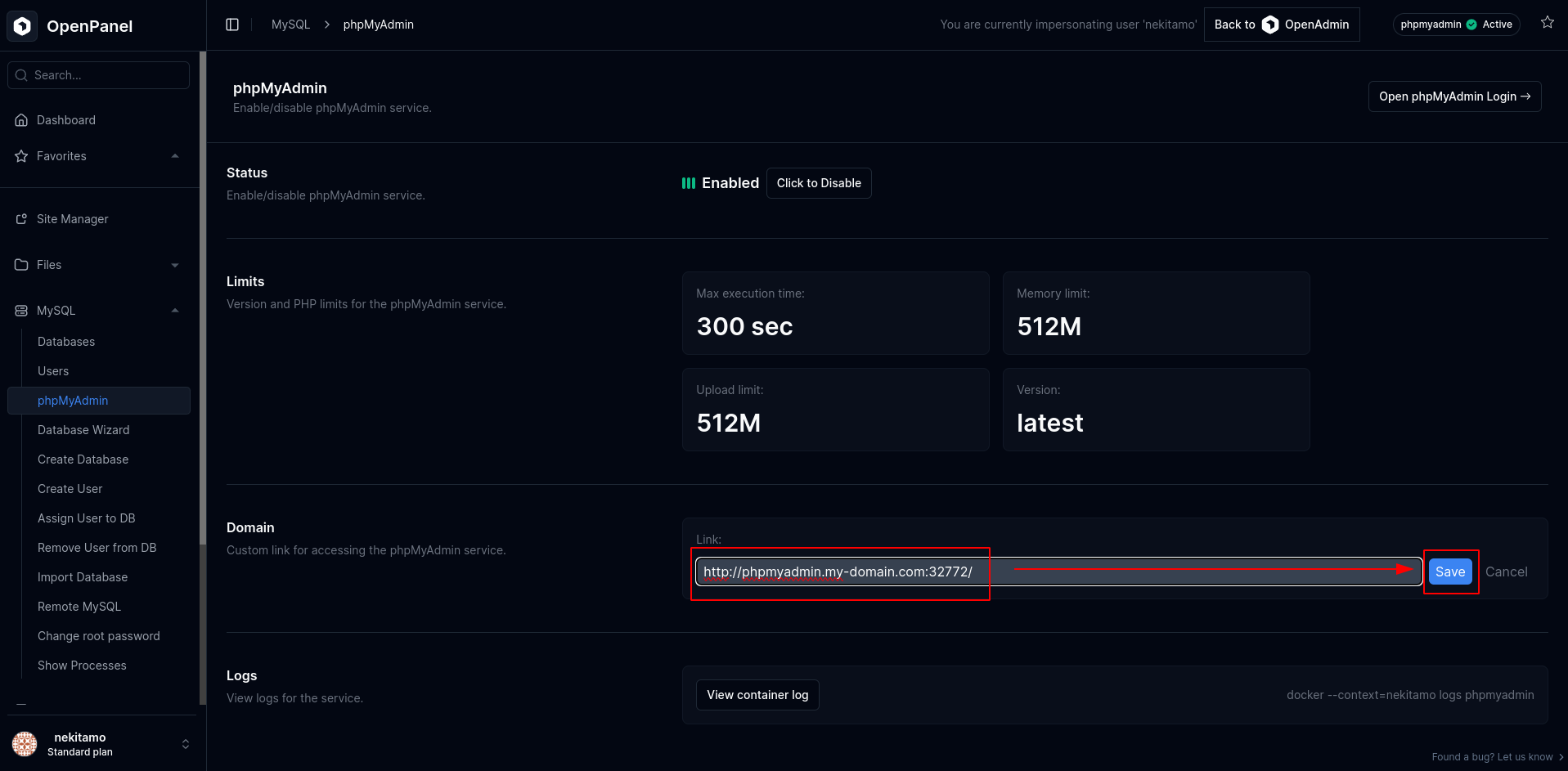Click the Site Manager icon
Screen dimensions: 1568x771
[21, 219]
